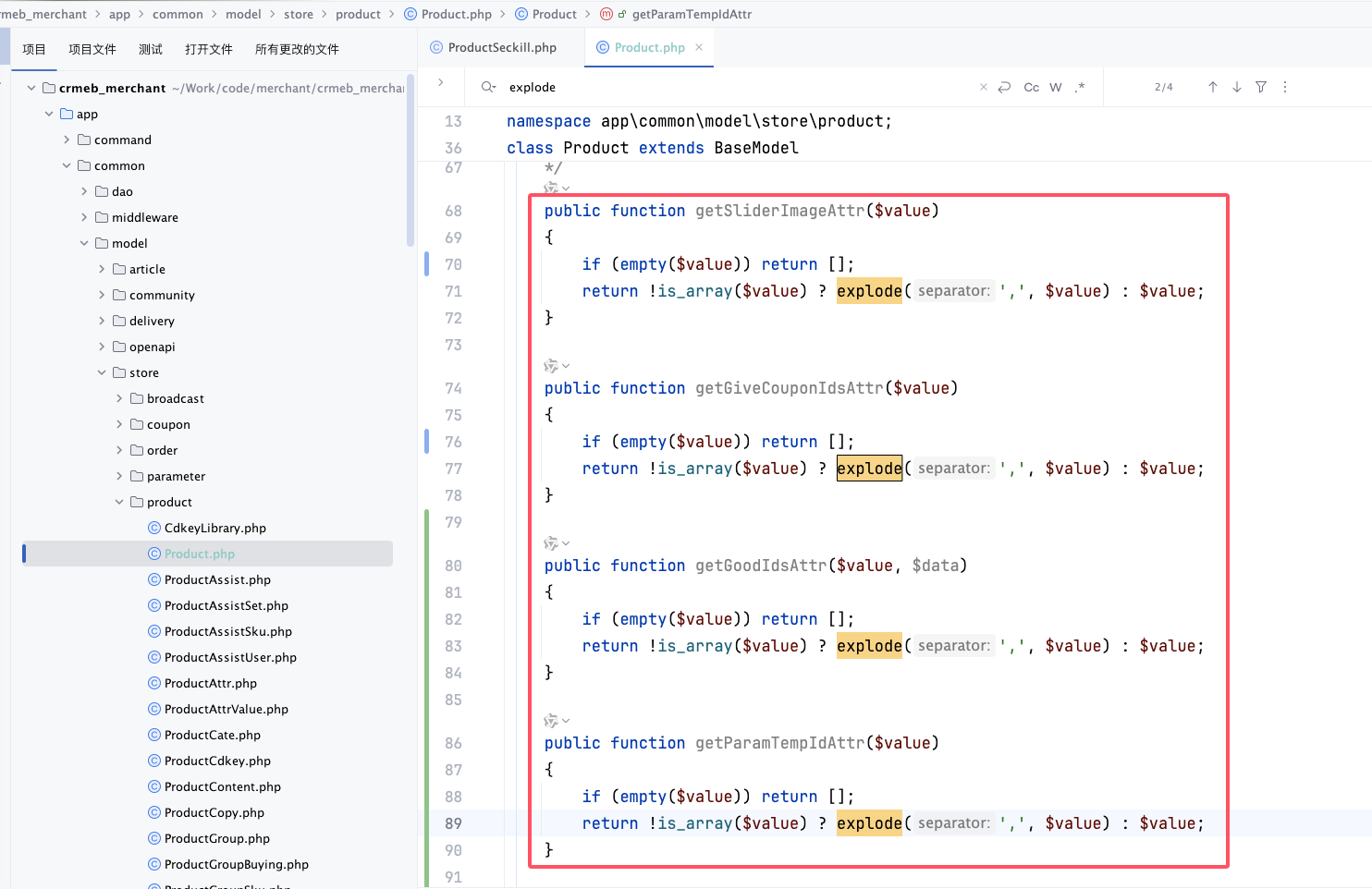Expand the broadcast folder

[119, 398]
